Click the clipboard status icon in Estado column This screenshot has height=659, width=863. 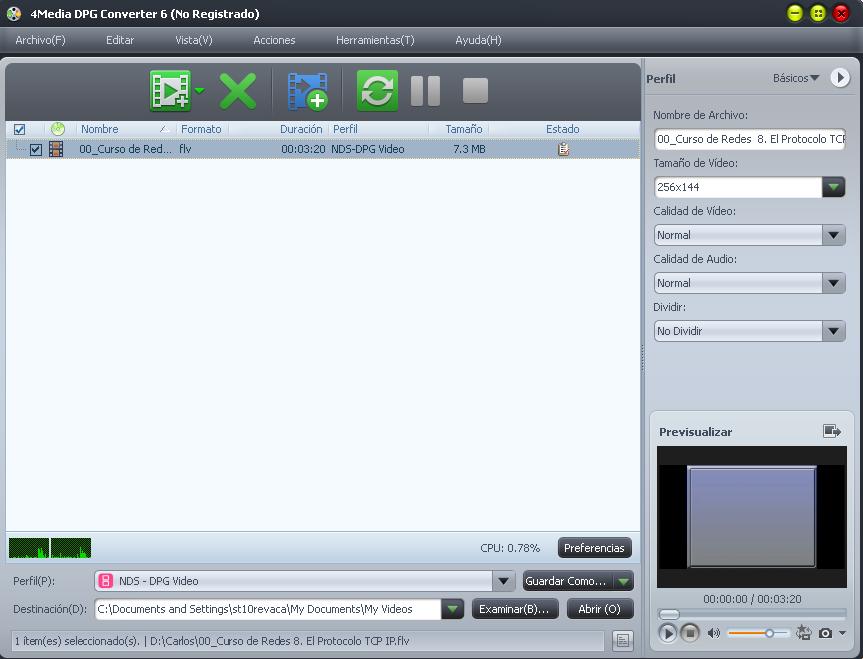[563, 149]
